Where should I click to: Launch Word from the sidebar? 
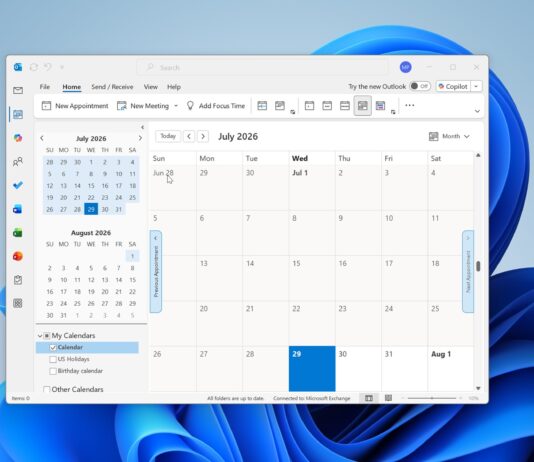(x=18, y=209)
